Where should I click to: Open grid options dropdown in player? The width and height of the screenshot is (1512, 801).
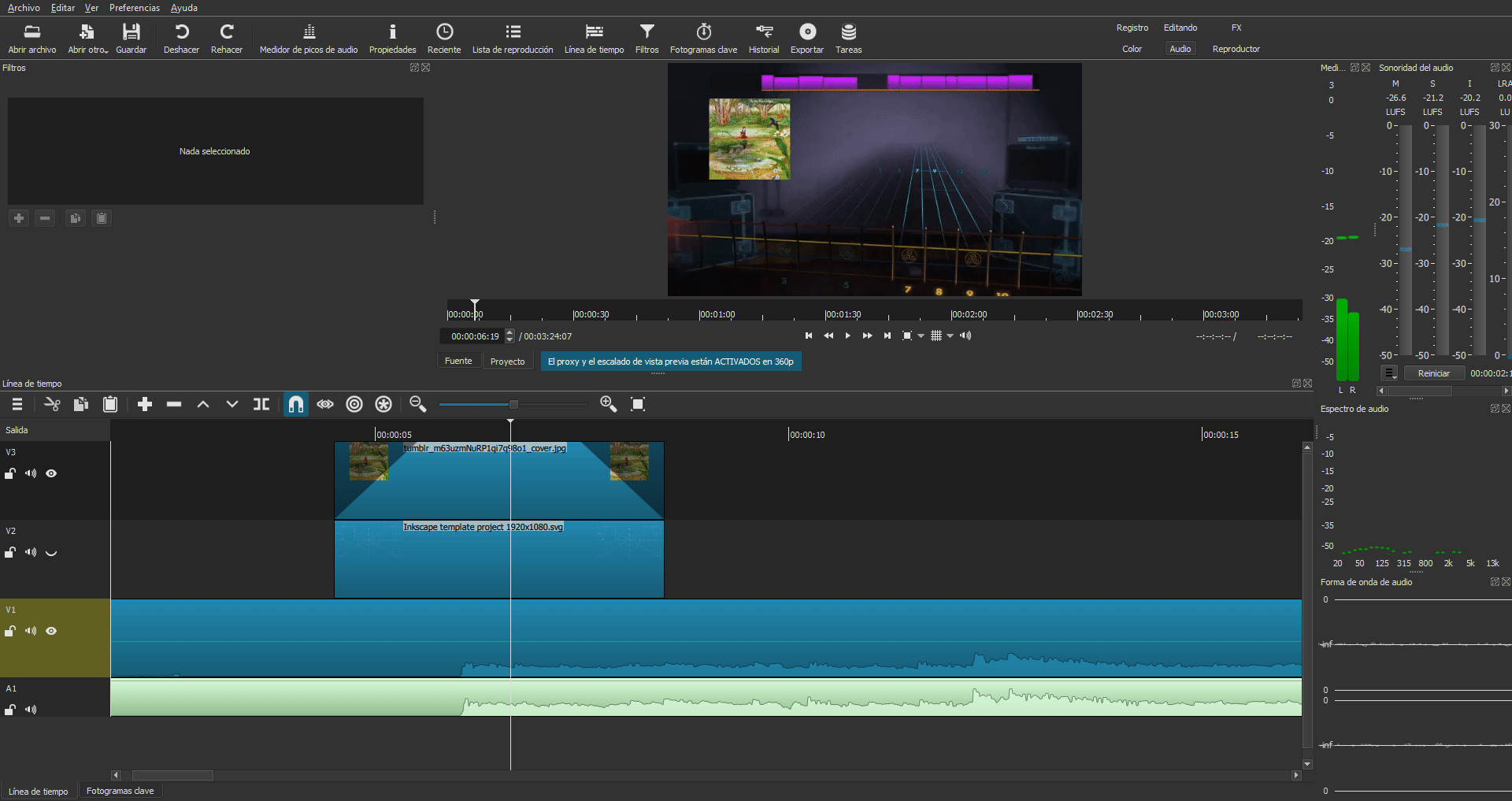(951, 336)
